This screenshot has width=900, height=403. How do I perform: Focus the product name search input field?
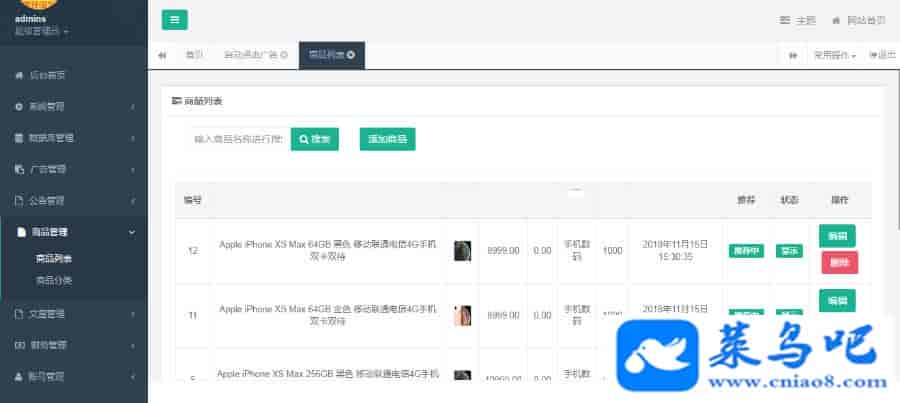pos(238,139)
